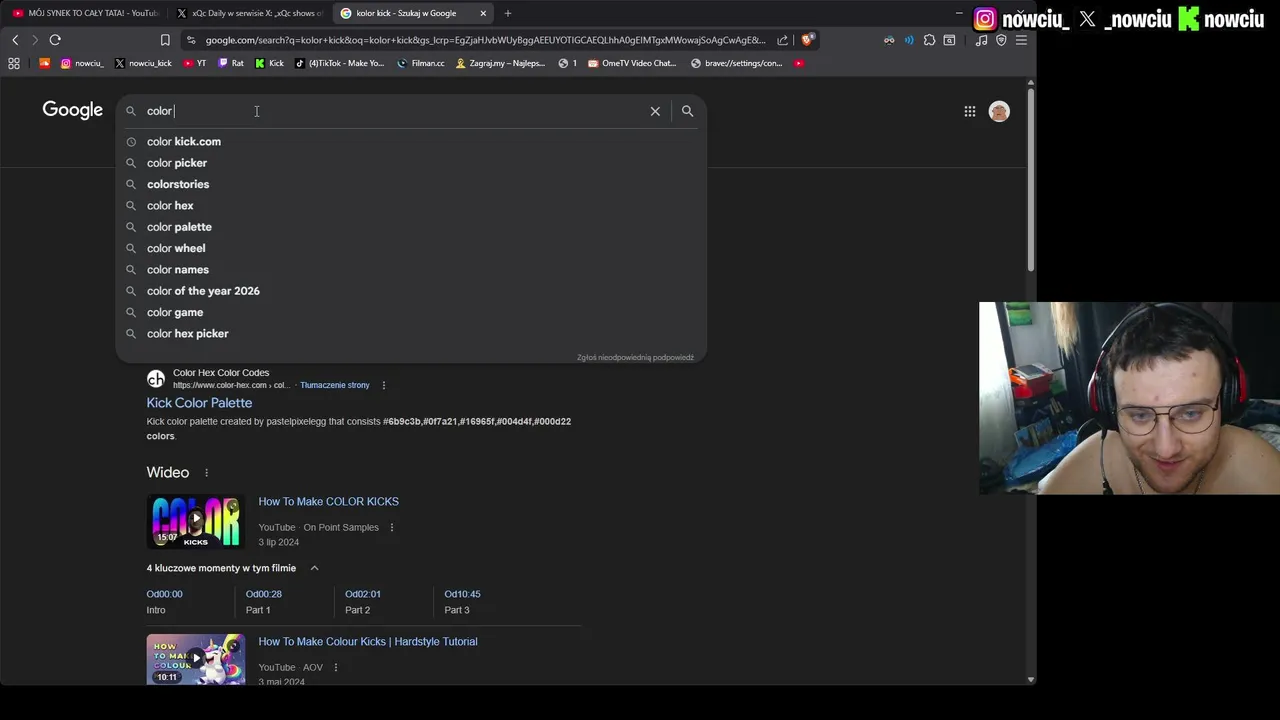Open three-dot menu beside Tłumaczenie strony

pos(383,385)
